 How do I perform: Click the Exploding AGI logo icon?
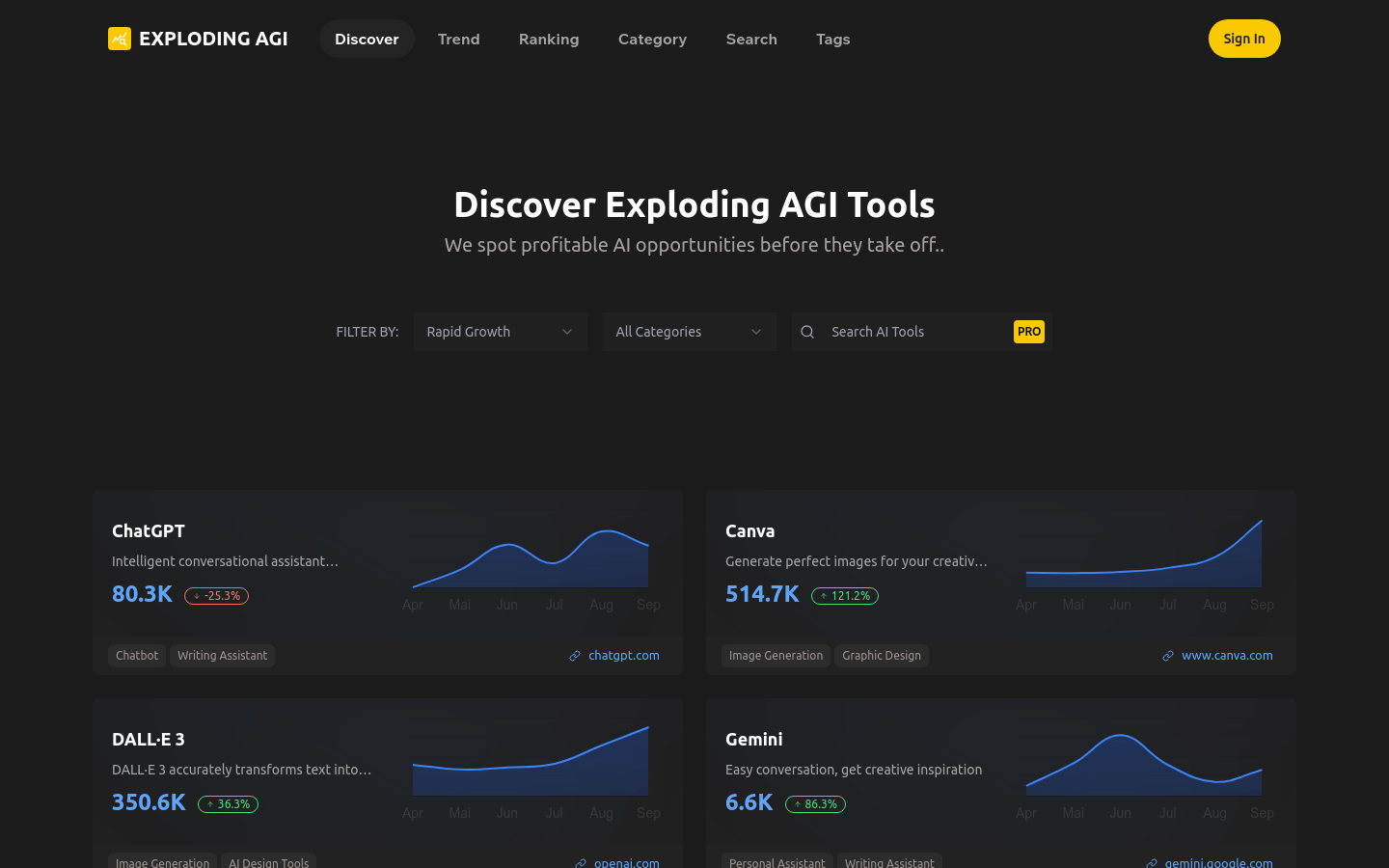point(120,39)
